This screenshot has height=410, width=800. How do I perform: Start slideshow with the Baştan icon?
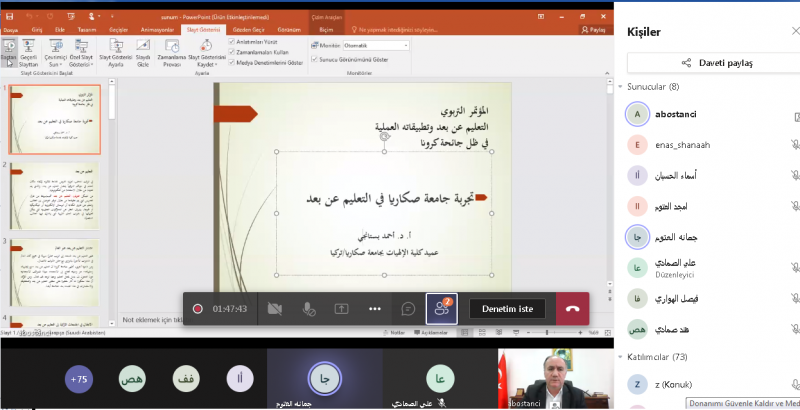pos(9,50)
